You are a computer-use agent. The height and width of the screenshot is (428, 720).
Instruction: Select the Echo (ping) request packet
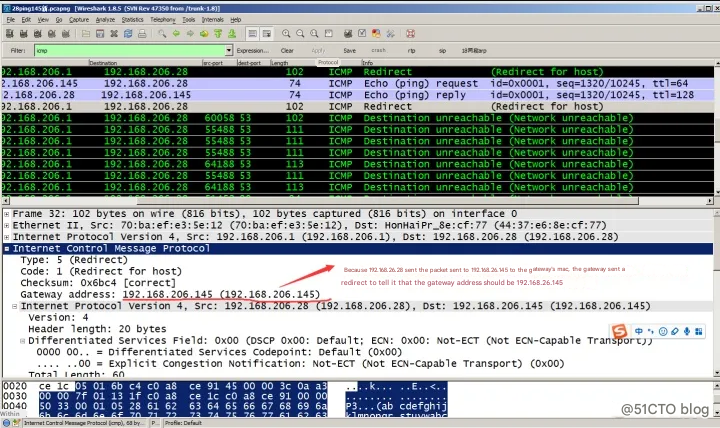pyautogui.click(x=358, y=84)
